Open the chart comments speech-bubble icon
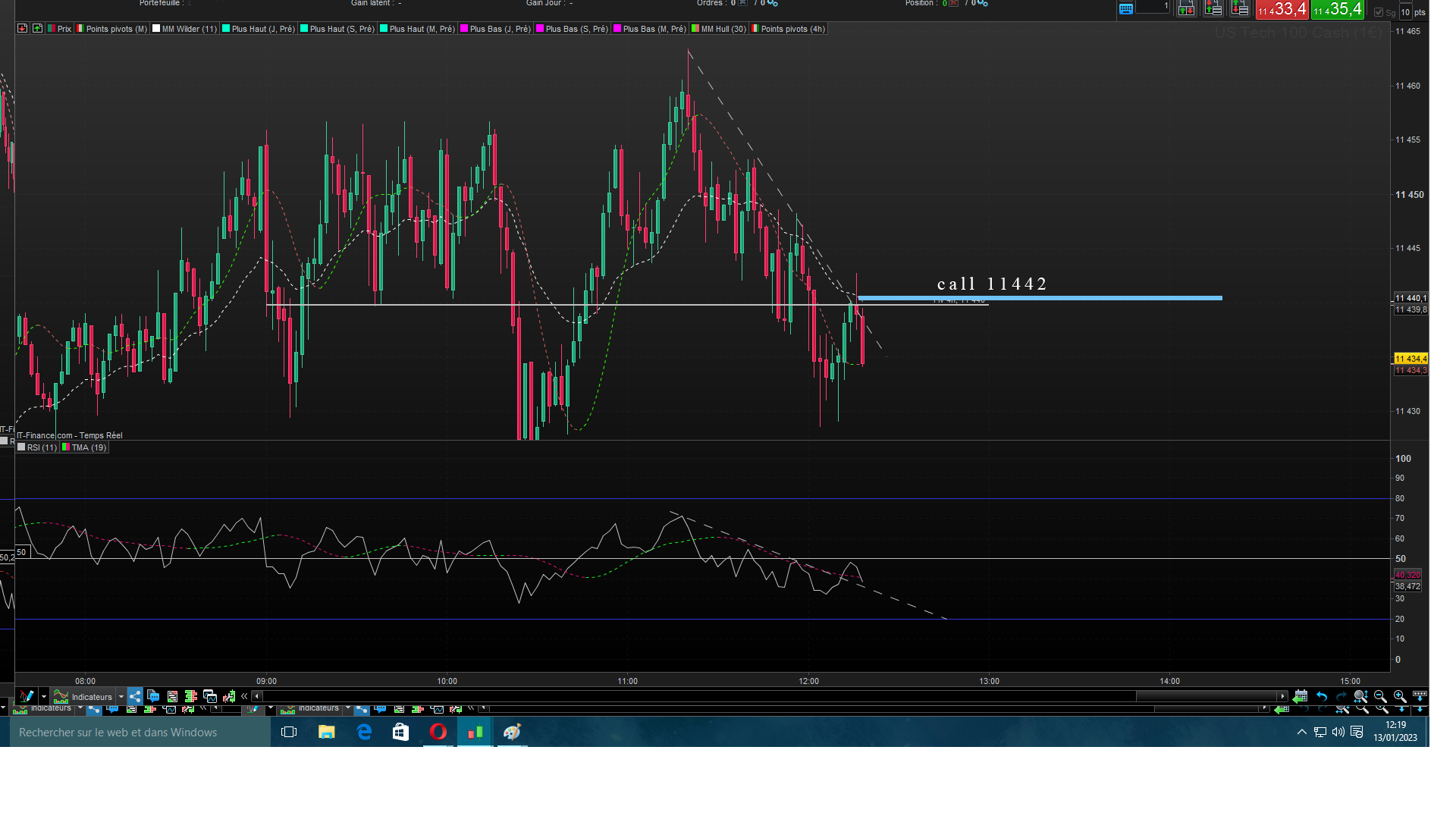 pos(153,696)
